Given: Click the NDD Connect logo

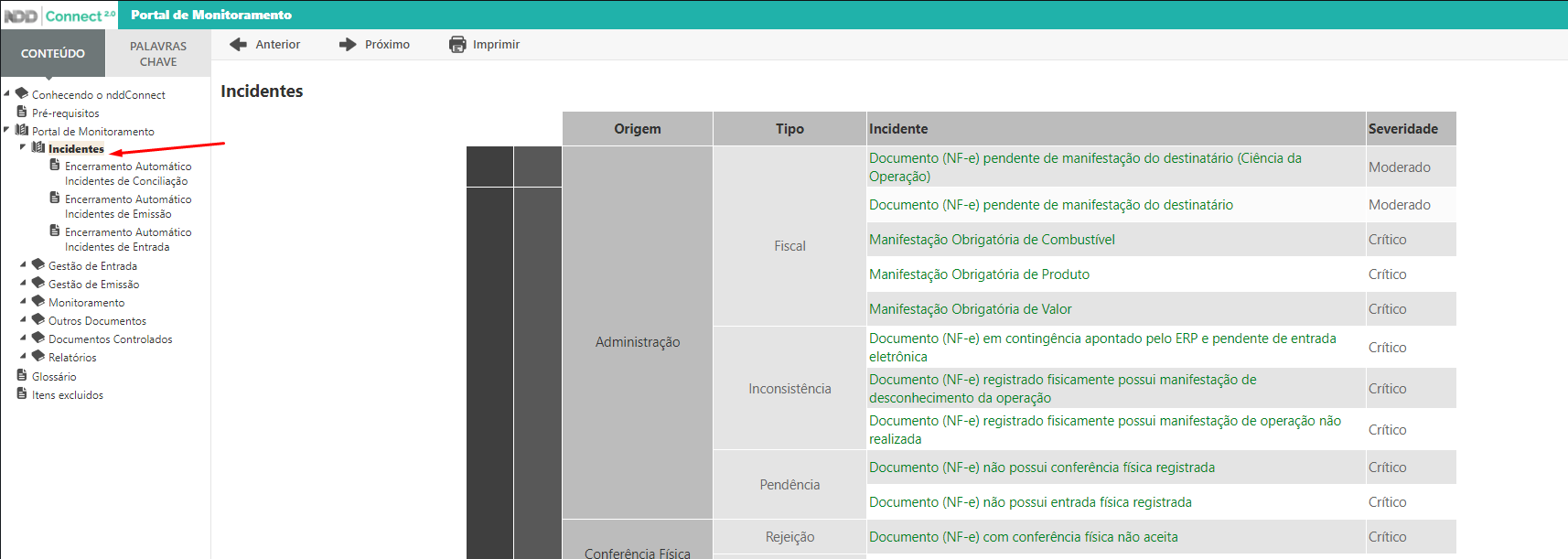Looking at the screenshot, I should 60,16.
